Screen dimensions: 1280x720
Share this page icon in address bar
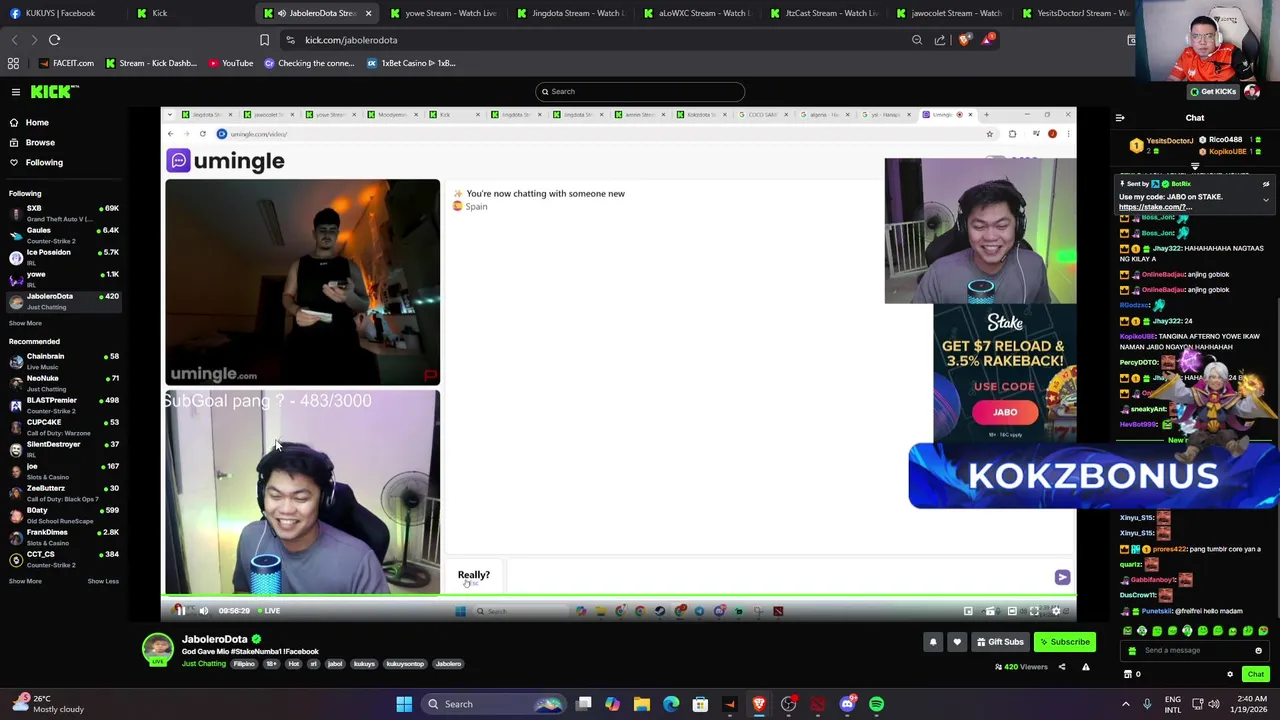point(940,40)
